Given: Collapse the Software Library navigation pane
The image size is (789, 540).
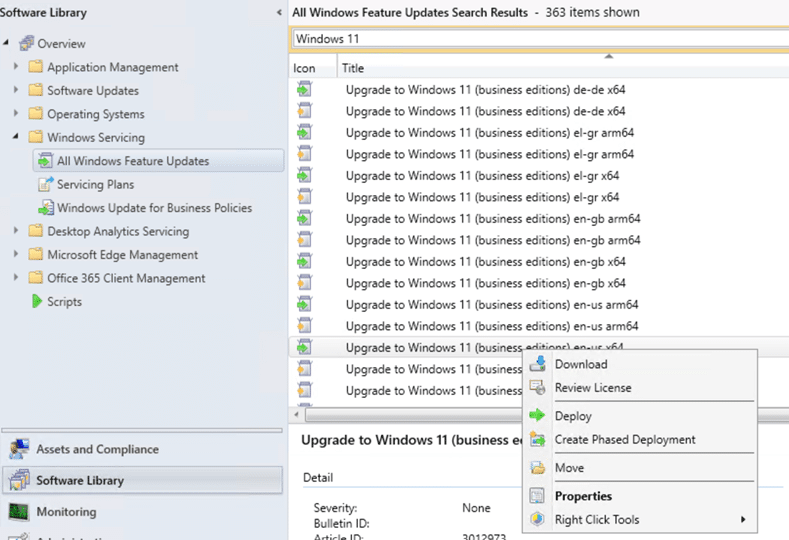Looking at the screenshot, I should coord(279,13).
